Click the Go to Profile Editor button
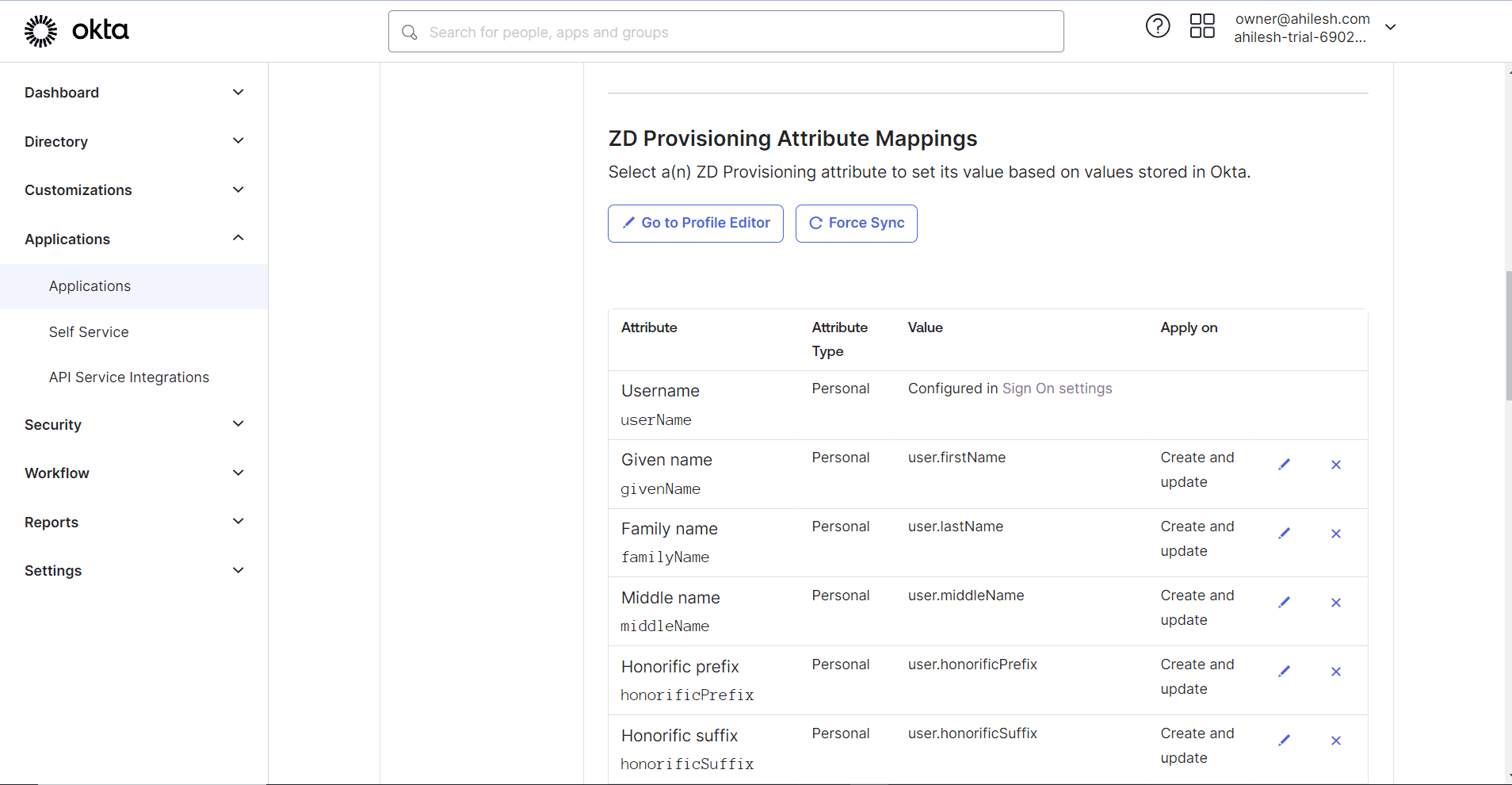This screenshot has height=785, width=1512. [x=695, y=224]
